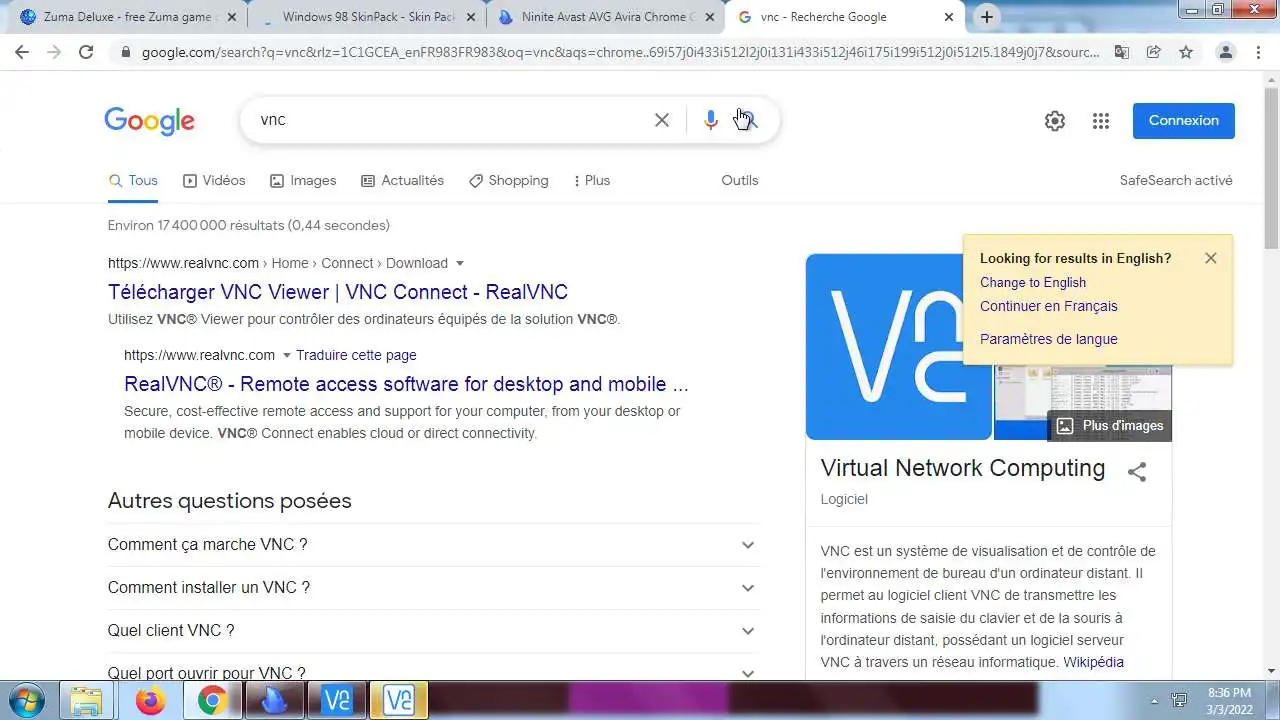Open the highlighted VNC taskbar icon

pos(398,700)
